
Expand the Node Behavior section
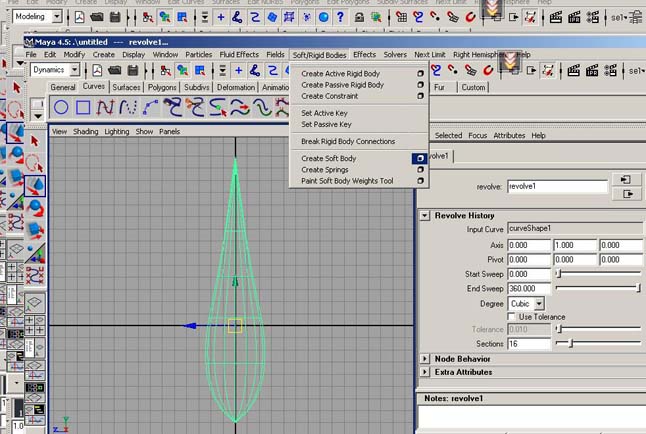[x=425, y=358]
